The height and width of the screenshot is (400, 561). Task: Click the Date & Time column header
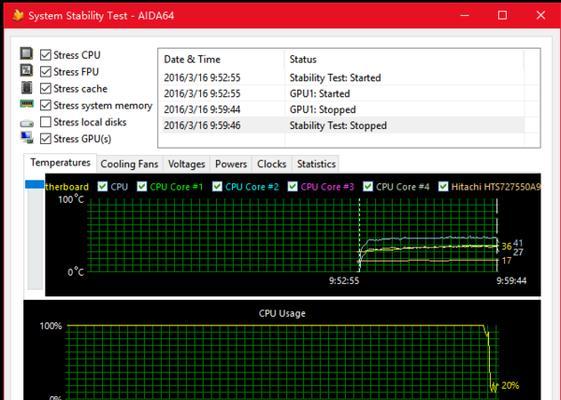click(x=221, y=59)
